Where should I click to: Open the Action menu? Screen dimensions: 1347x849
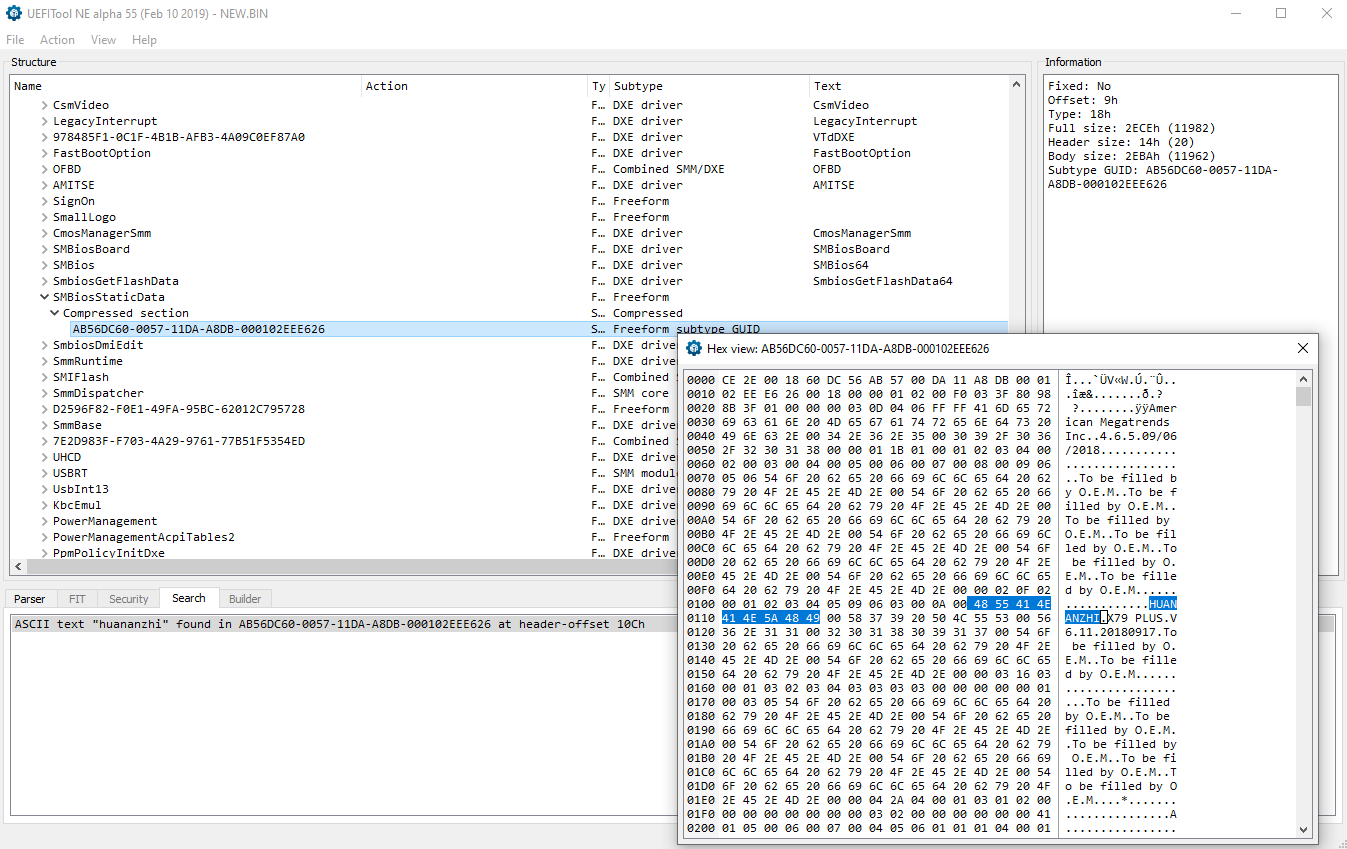pyautogui.click(x=57, y=40)
